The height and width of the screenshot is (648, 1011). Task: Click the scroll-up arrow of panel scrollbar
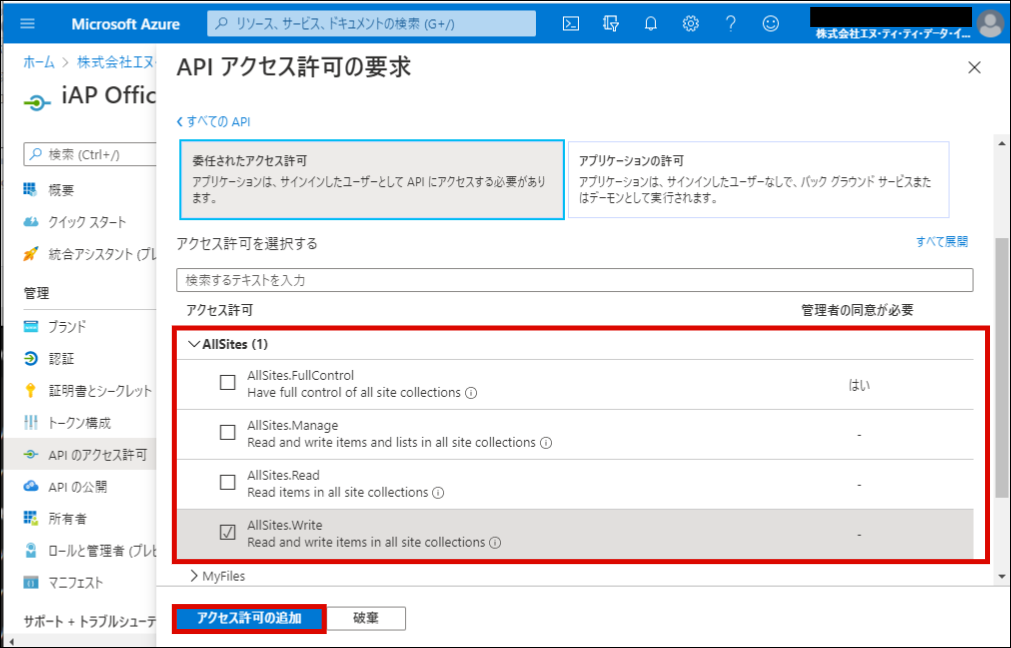click(x=1001, y=144)
